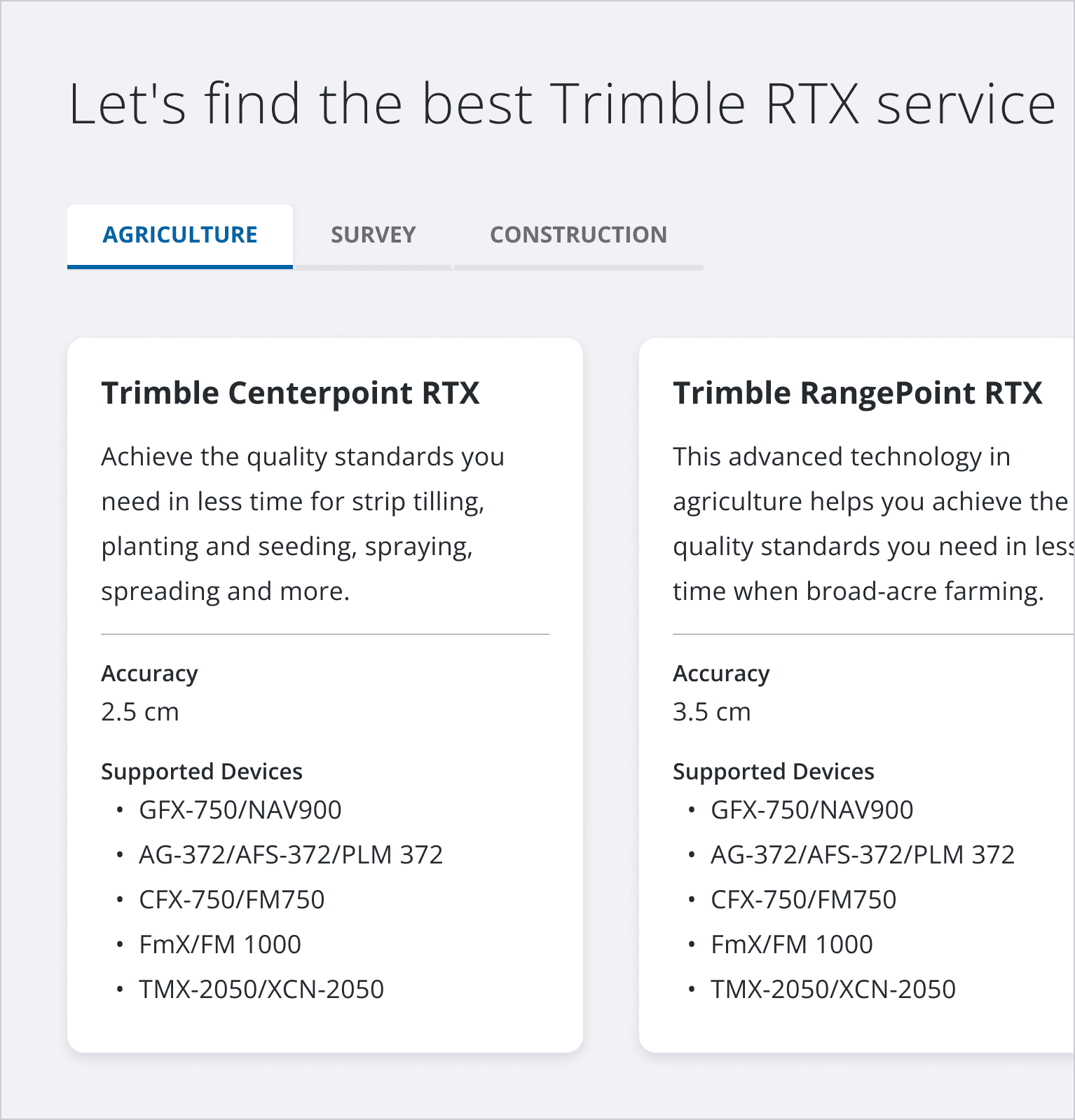
Task: Click Supported Devices label in Centerpoint card
Action: 202,772
